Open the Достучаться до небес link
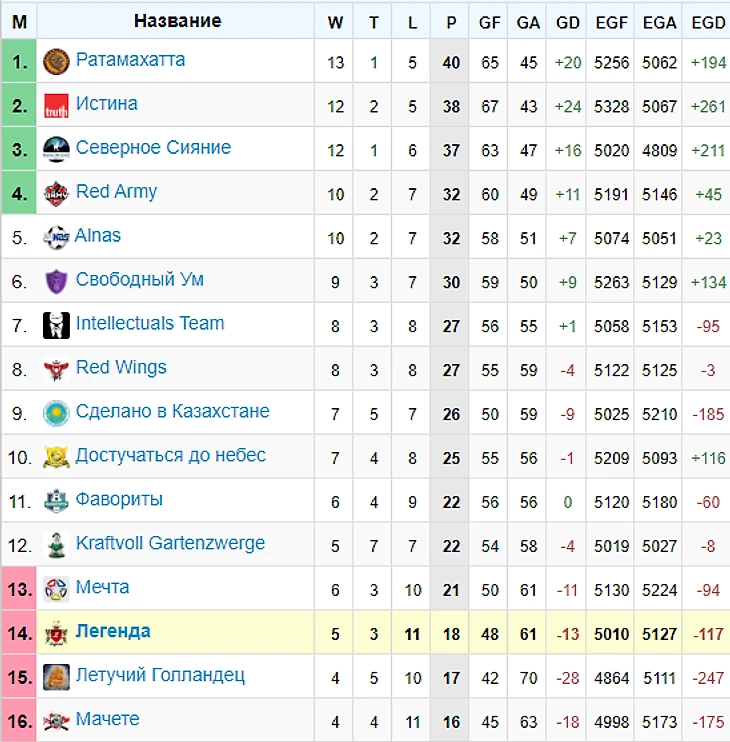 point(170,456)
